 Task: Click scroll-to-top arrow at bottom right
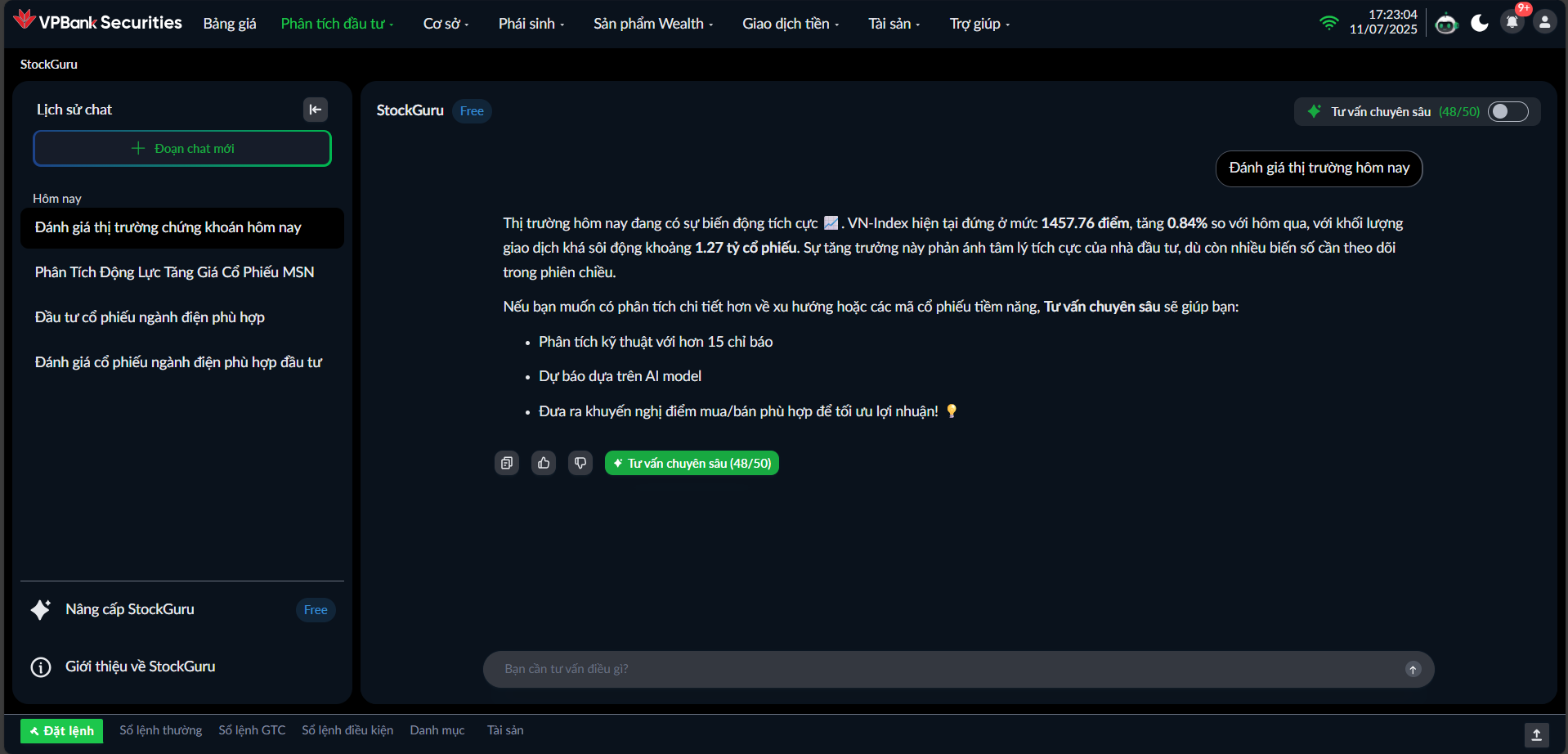point(1536,734)
